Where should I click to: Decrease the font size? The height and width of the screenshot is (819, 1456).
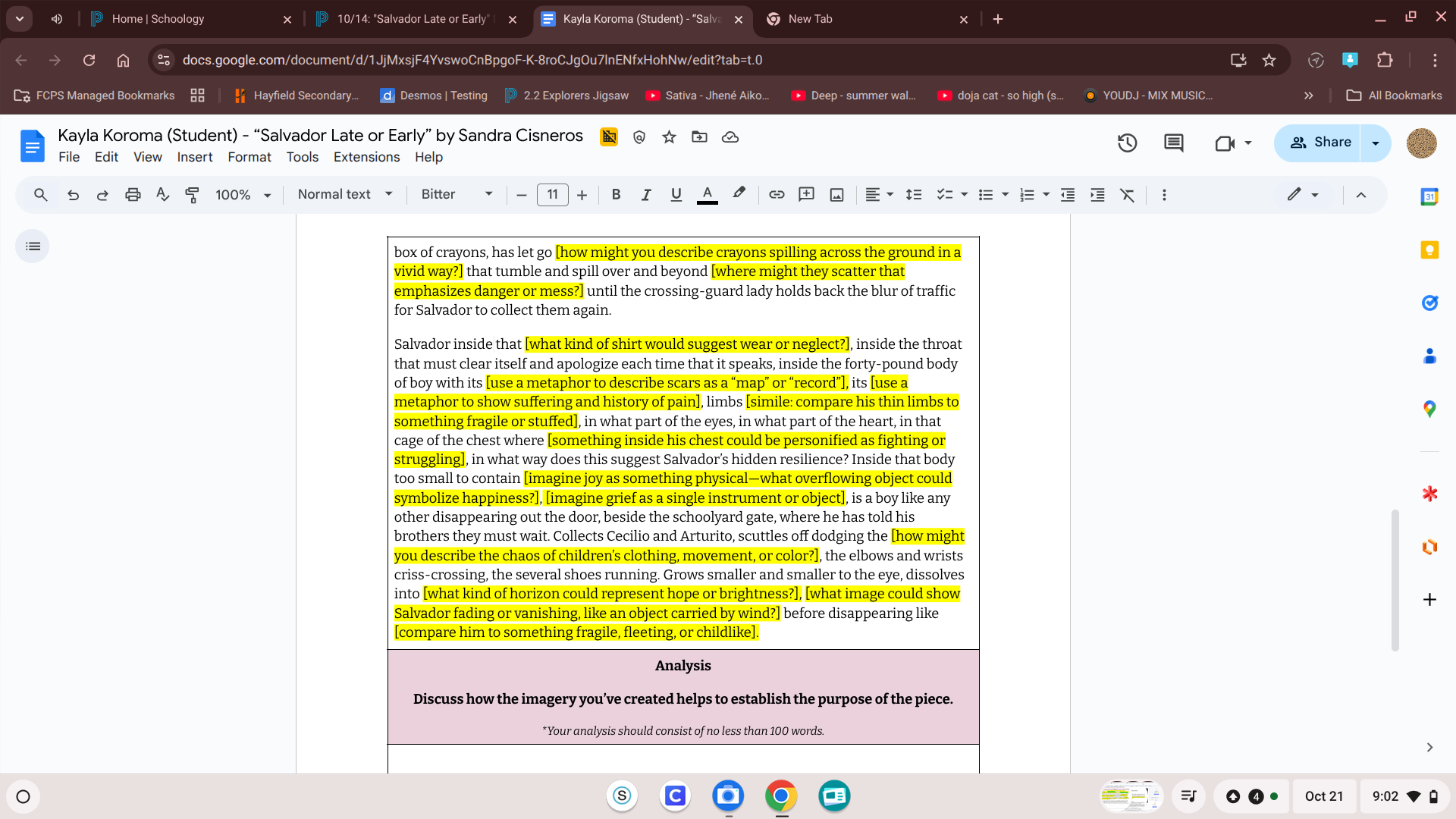click(521, 195)
